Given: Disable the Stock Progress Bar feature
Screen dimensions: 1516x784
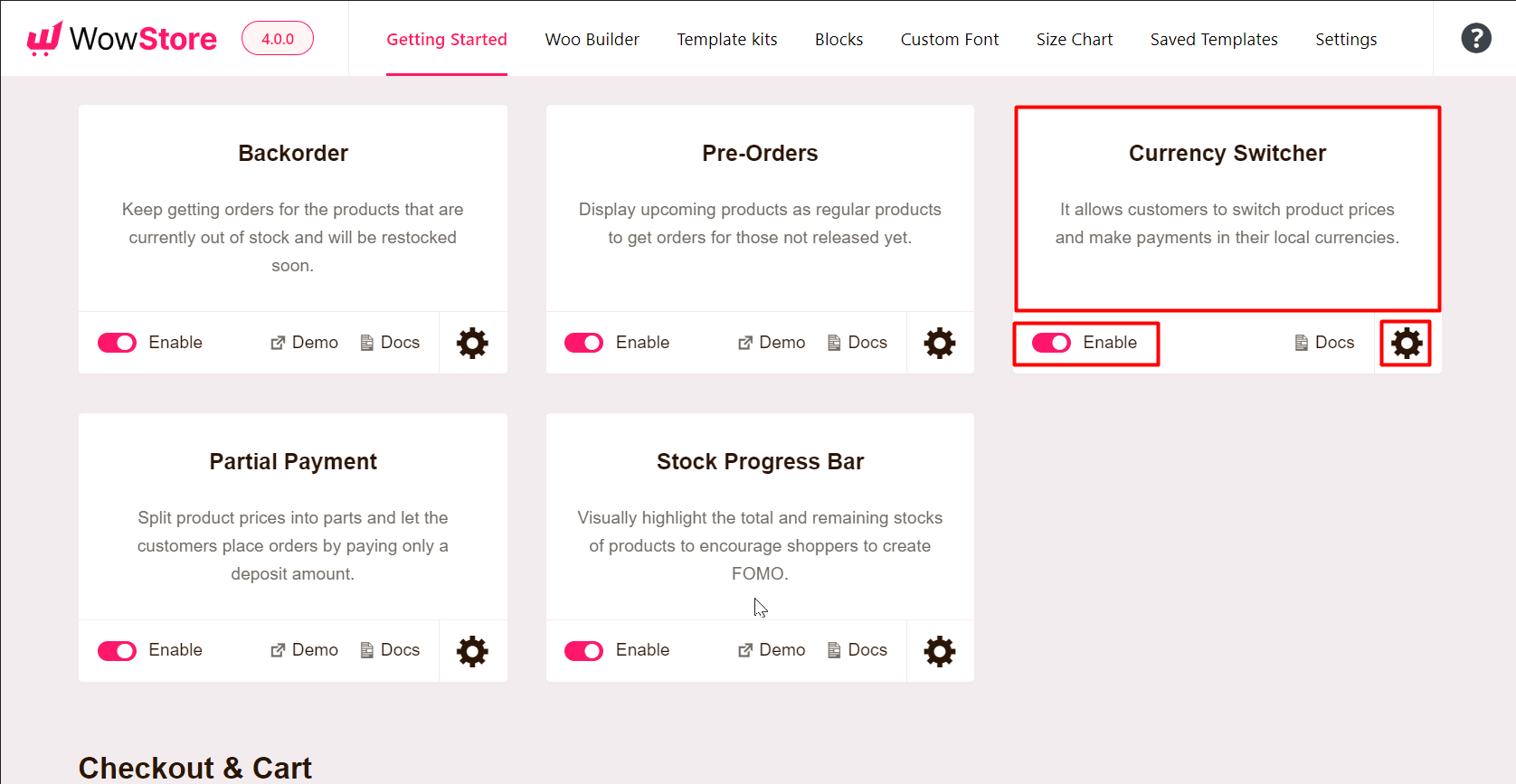Looking at the screenshot, I should (583, 650).
